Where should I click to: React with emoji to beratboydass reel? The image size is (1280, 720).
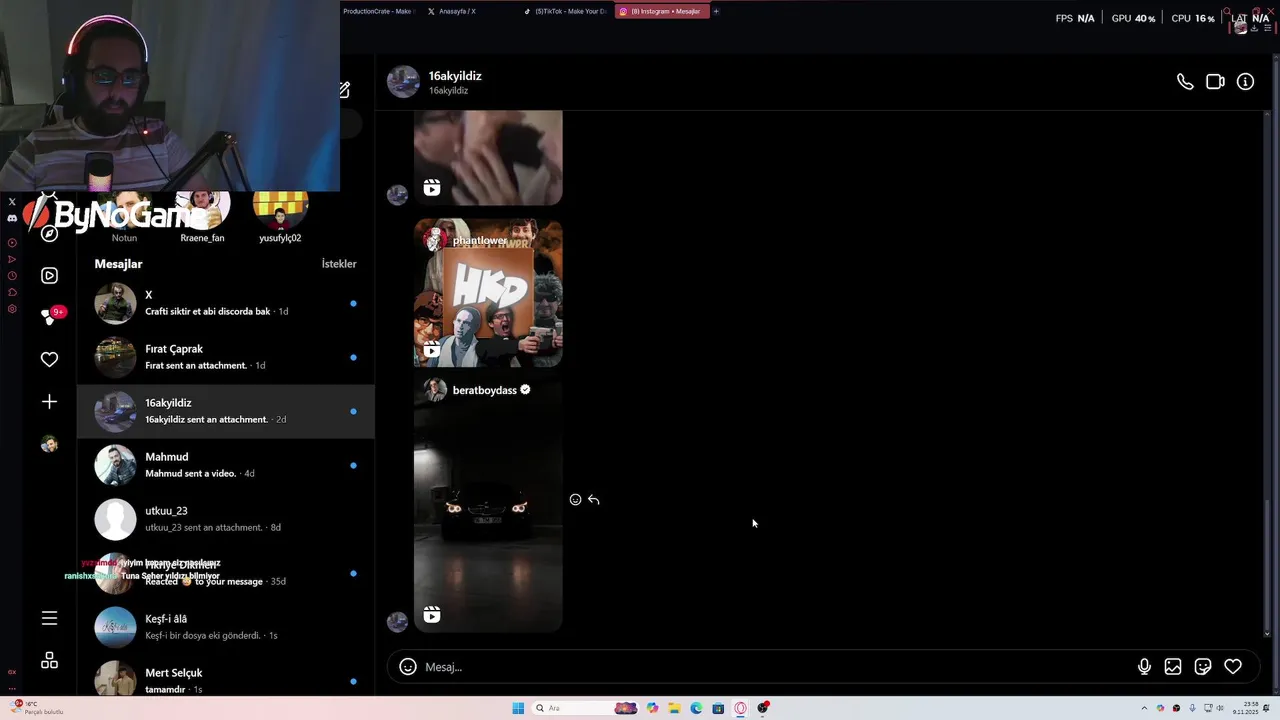[575, 499]
